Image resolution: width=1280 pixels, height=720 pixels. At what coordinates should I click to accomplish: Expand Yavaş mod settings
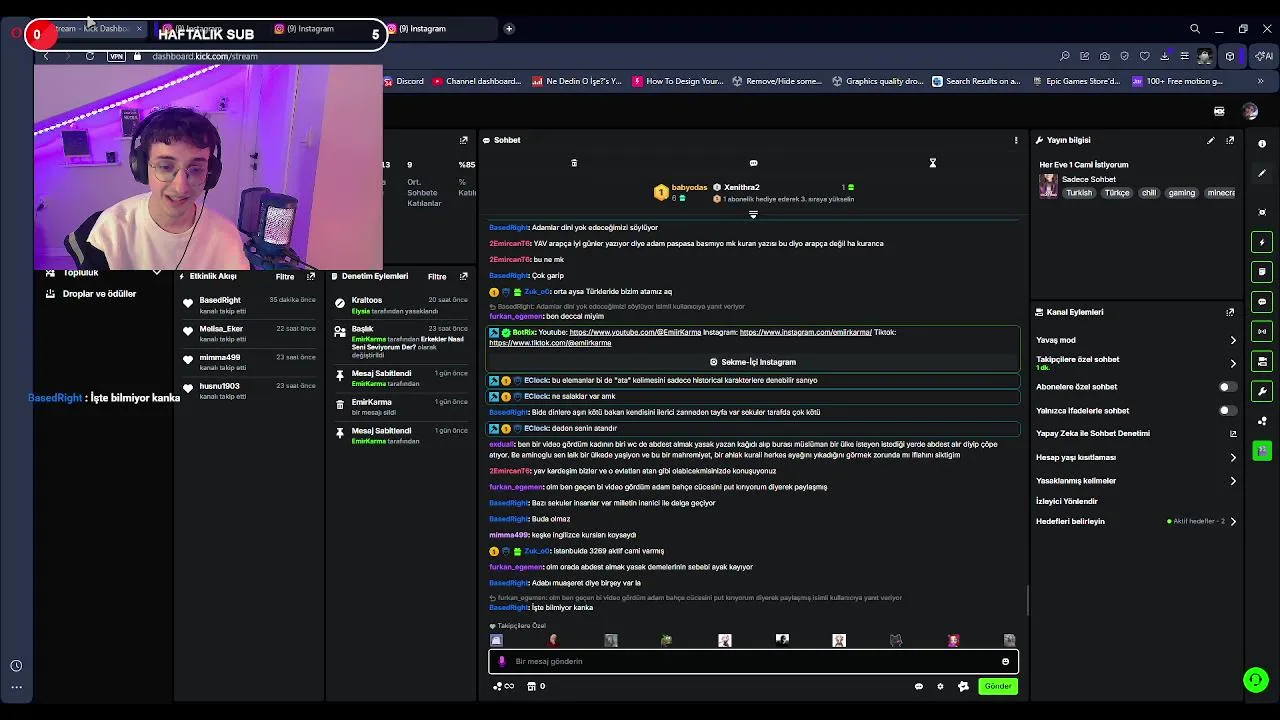pyautogui.click(x=1232, y=340)
